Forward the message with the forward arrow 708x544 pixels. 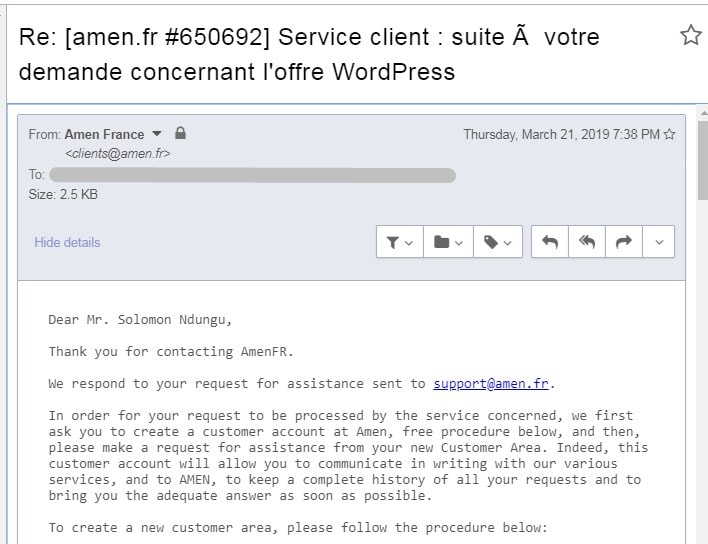coord(624,242)
